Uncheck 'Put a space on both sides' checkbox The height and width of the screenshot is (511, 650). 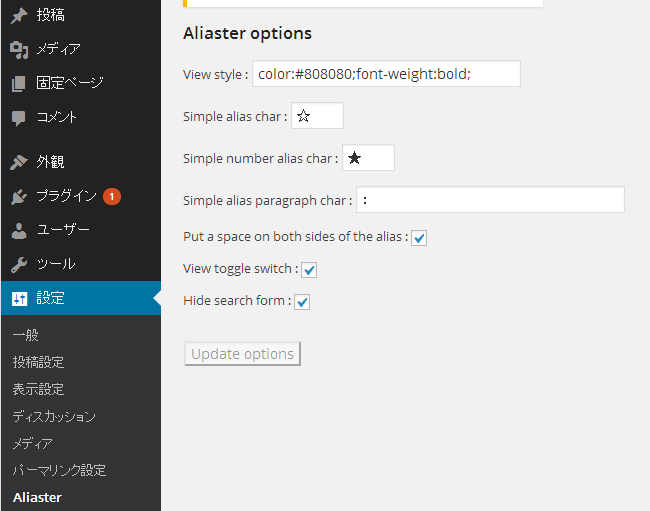pos(419,238)
